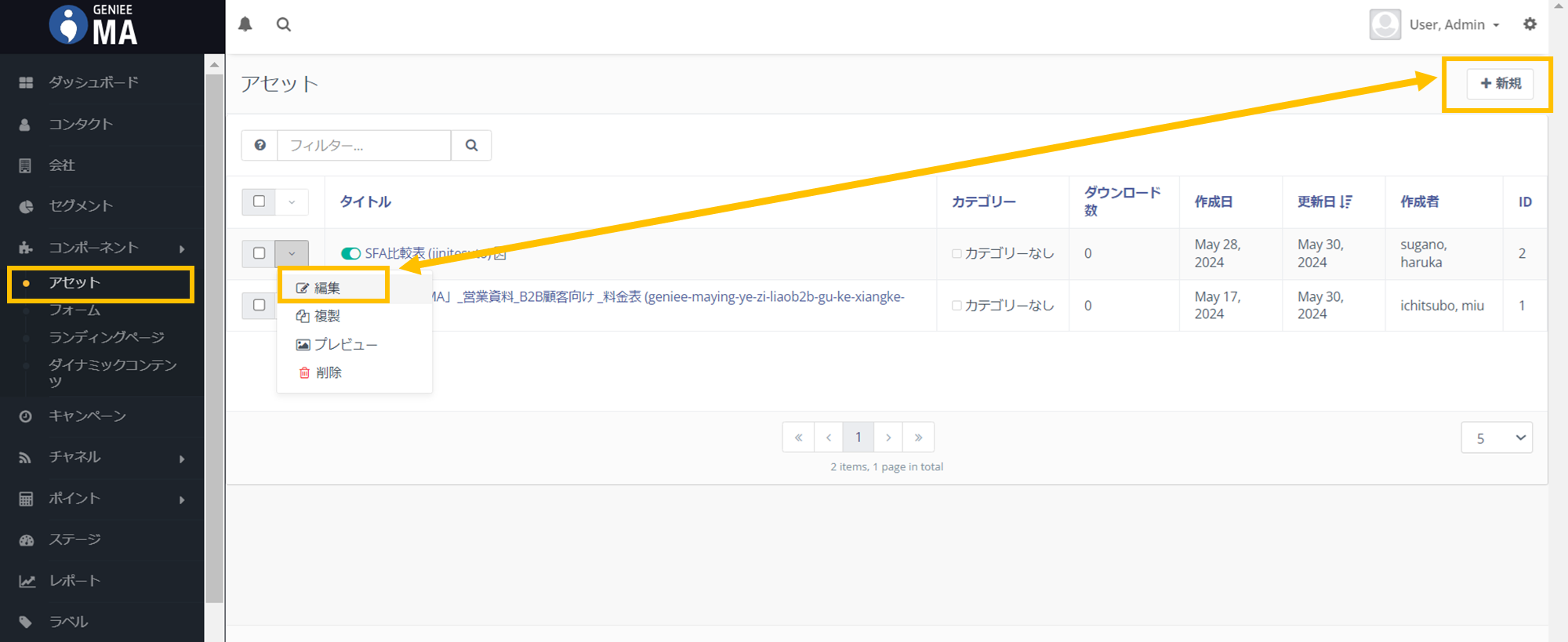Click the フィルター text input field
The height and width of the screenshot is (642, 1568).
click(364, 145)
